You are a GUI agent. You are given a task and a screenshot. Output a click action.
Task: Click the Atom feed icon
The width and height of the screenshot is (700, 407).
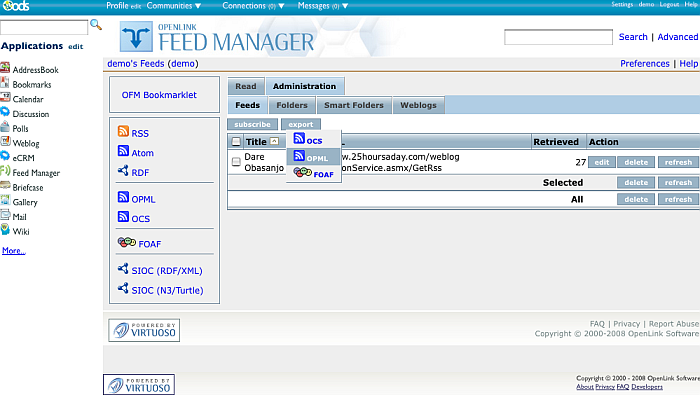pyautogui.click(x=123, y=152)
